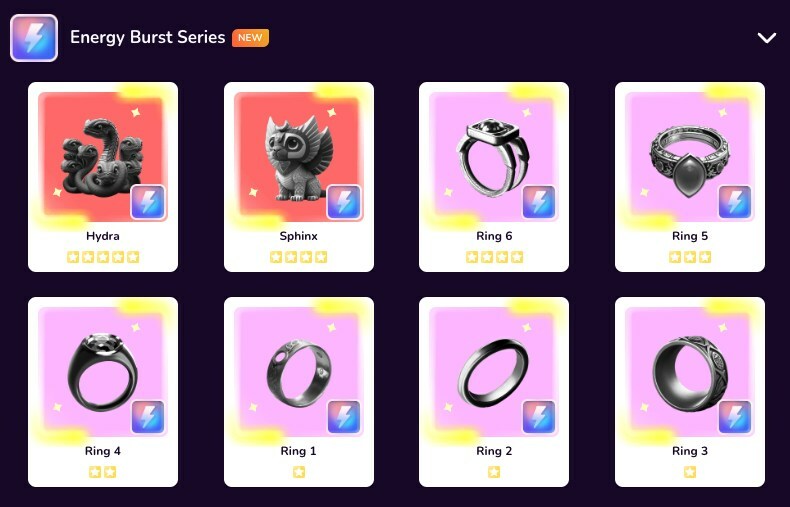
Task: Click the five-star rating under Hydra
Action: 103,257
